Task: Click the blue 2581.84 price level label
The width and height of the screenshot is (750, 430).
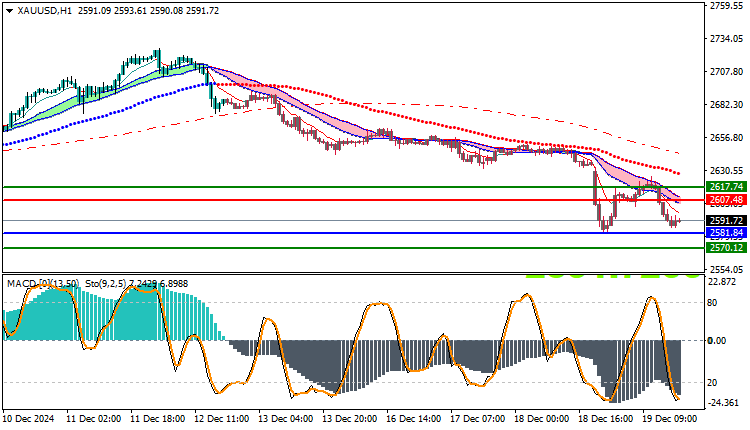Action: point(727,233)
